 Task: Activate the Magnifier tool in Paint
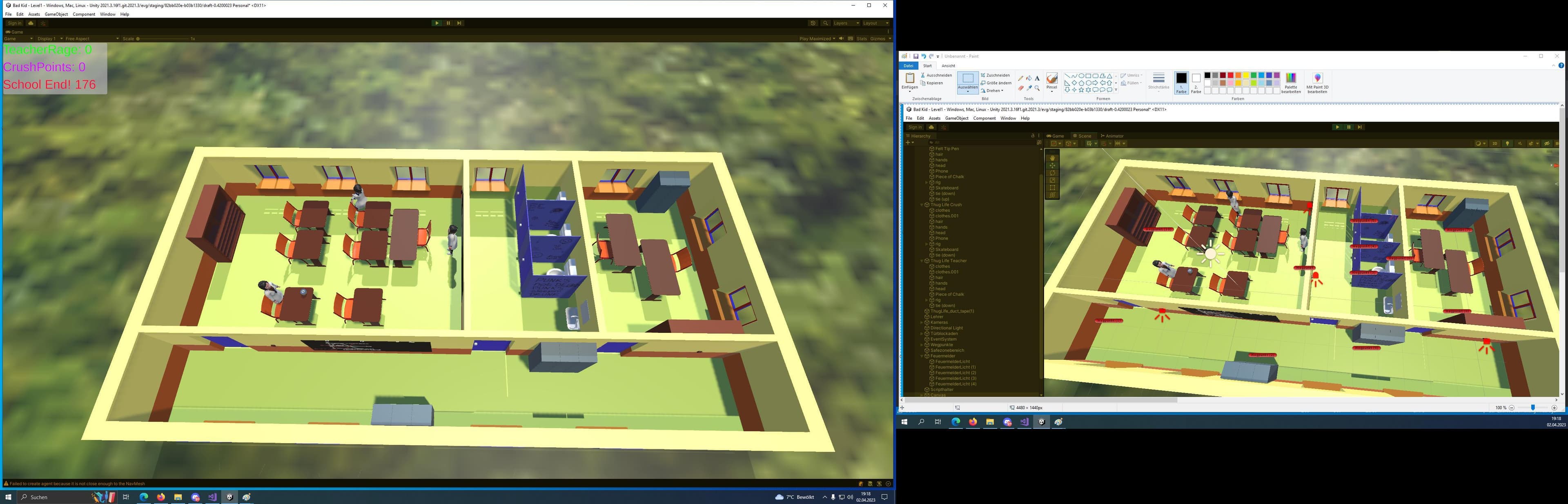[x=1037, y=88]
